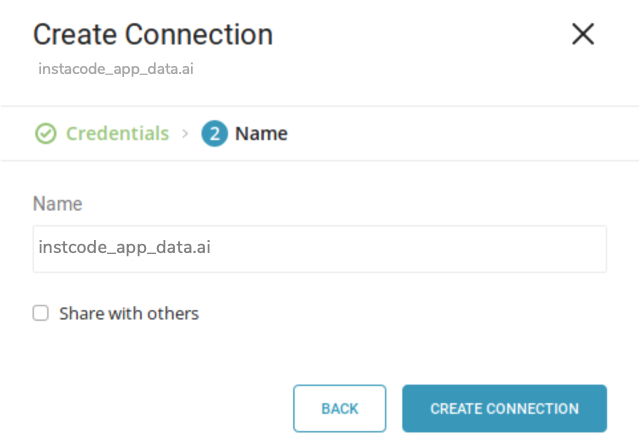Click the instcode_app_data.ai text inside Name field
Image resolution: width=640 pixels, height=440 pixels.
124,248
